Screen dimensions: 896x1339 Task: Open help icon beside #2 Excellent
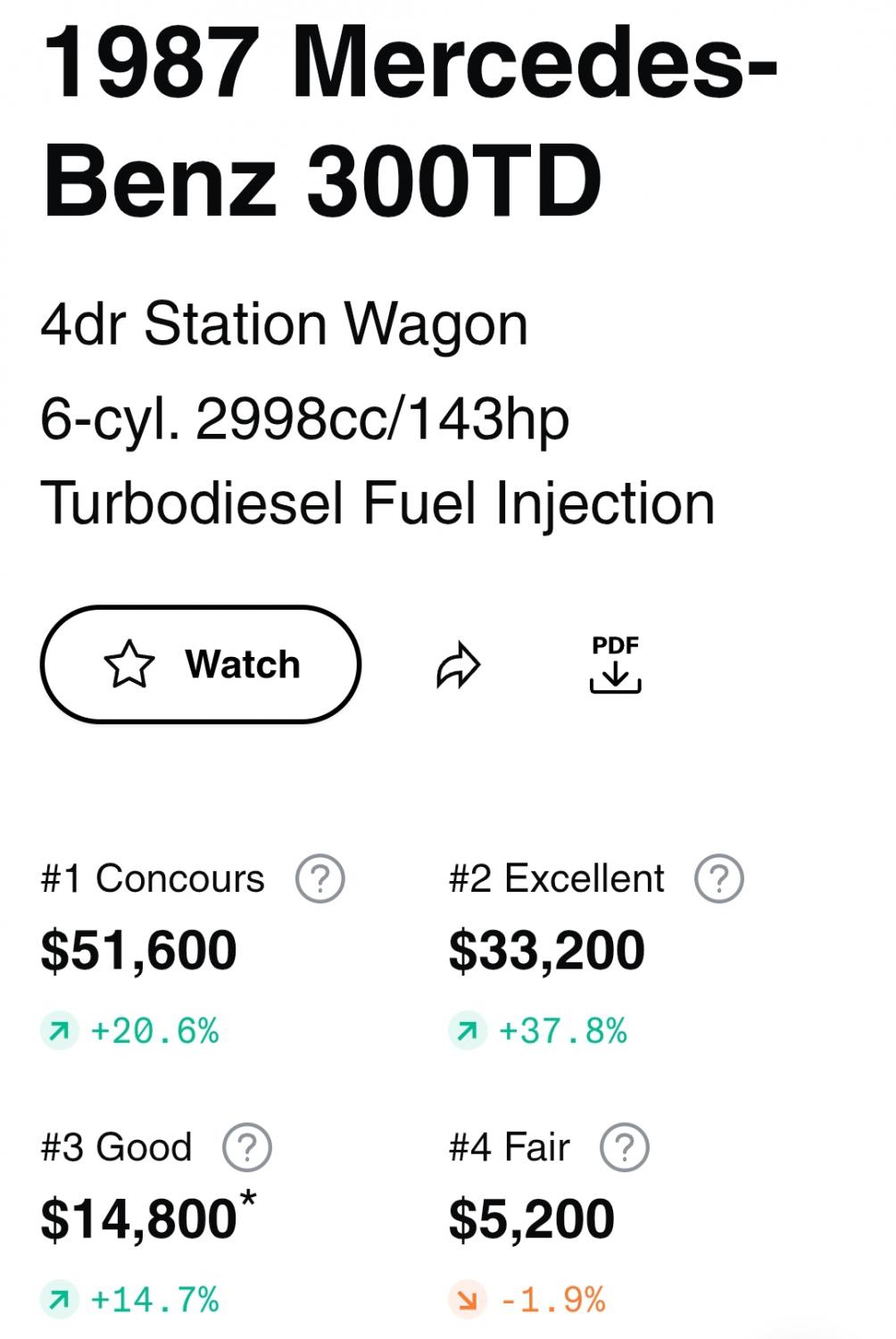tap(719, 878)
